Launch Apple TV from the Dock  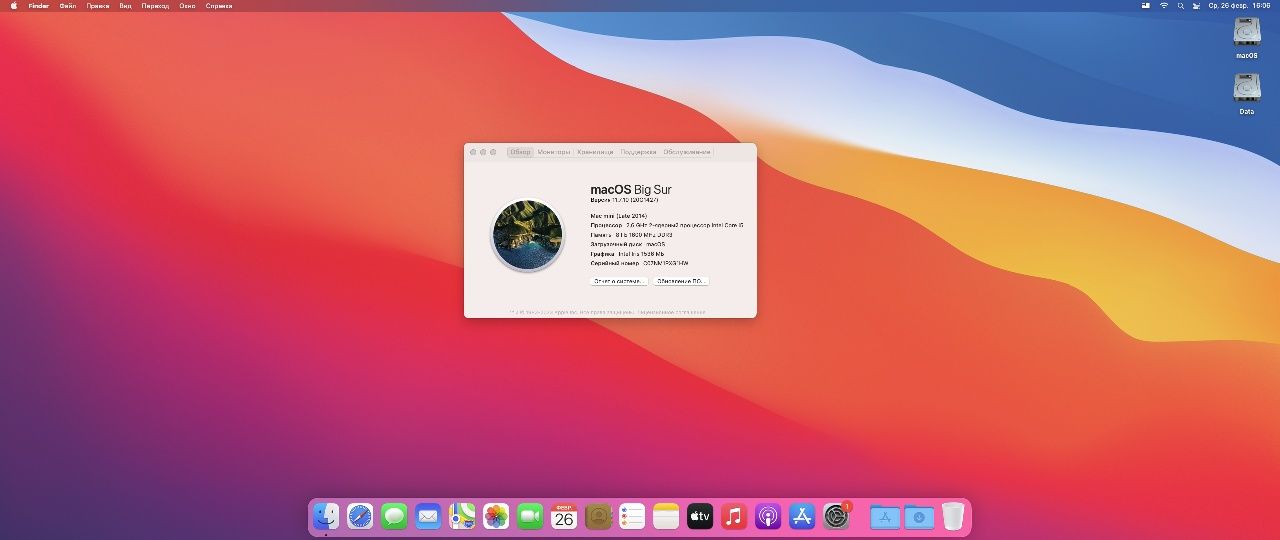coord(700,516)
